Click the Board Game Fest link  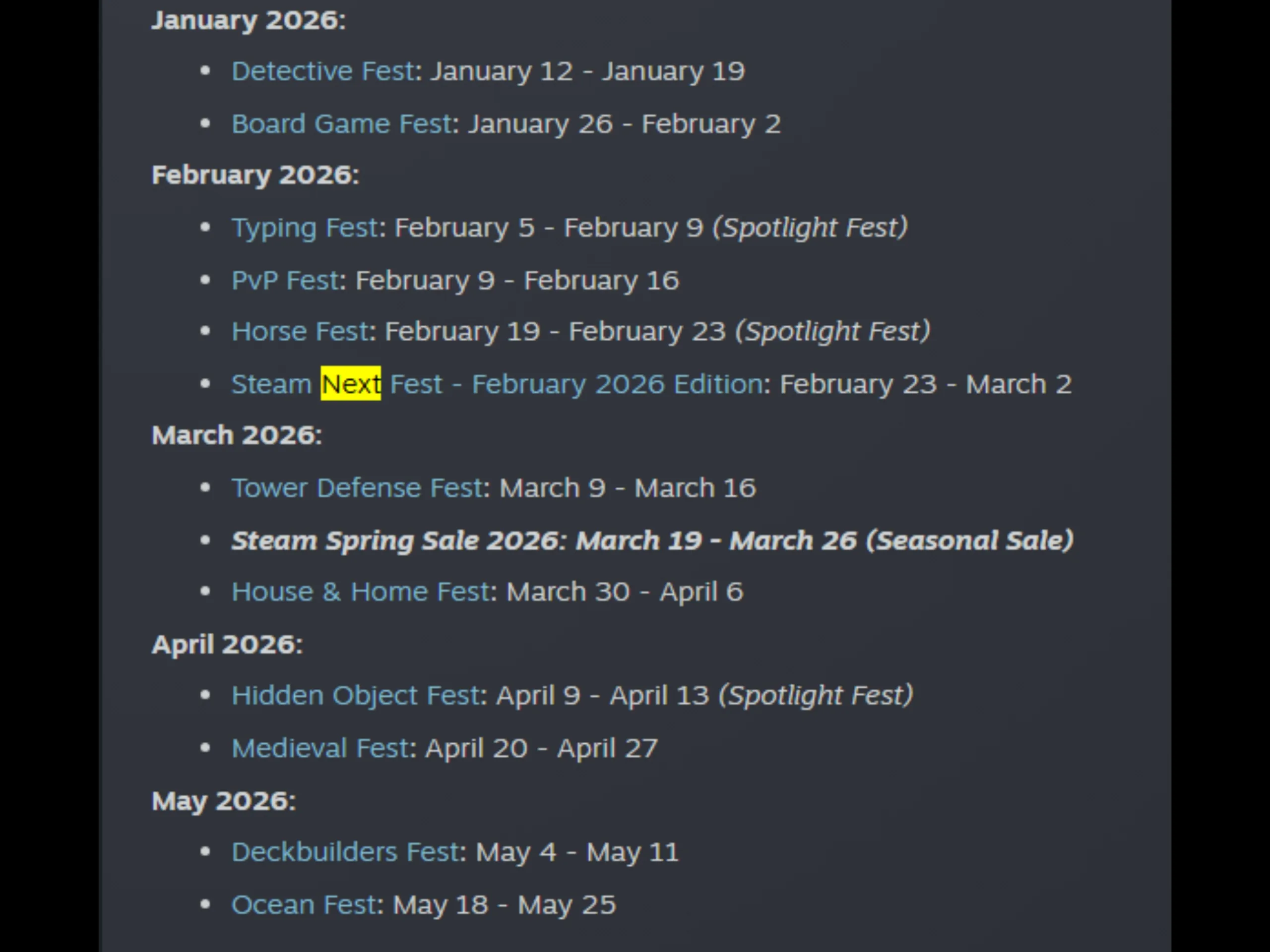click(x=342, y=124)
